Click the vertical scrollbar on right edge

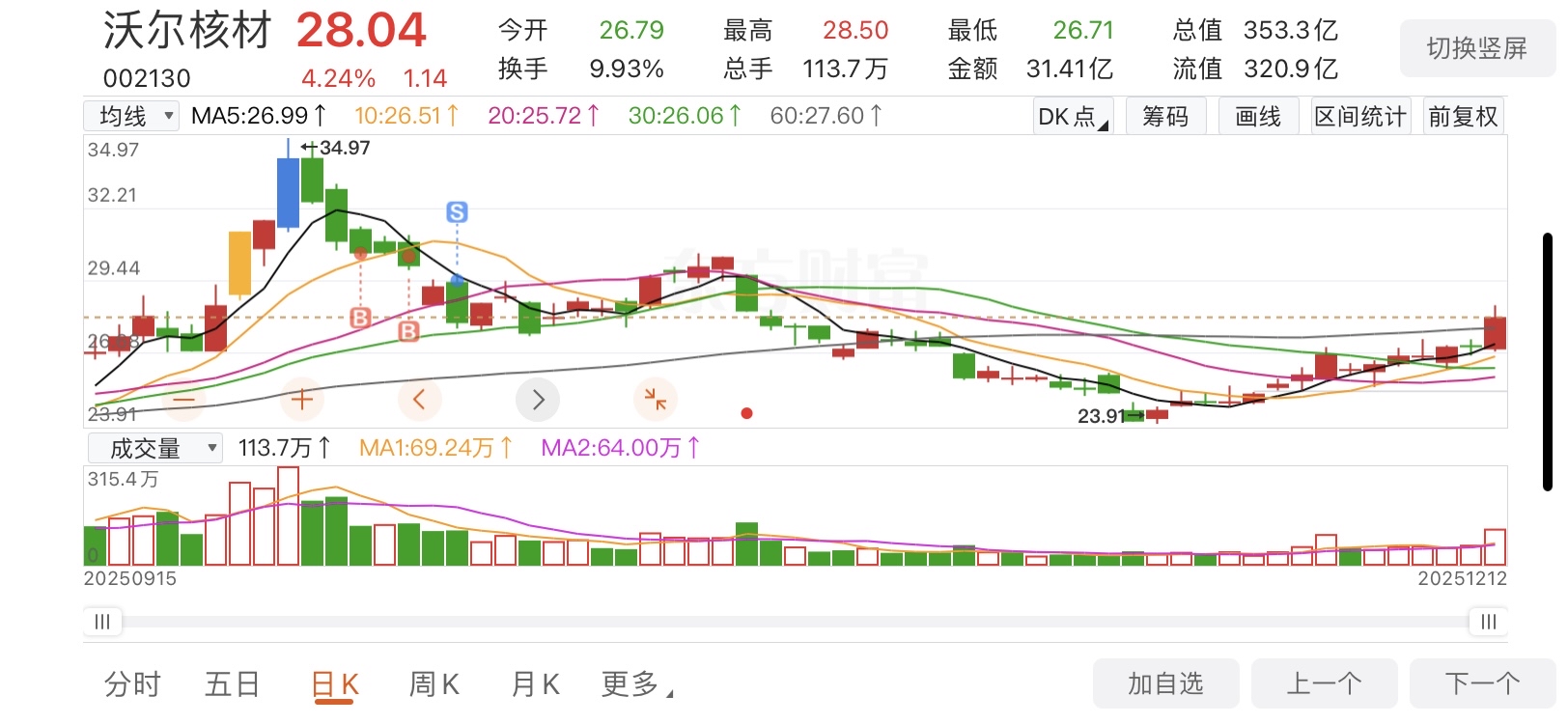pos(1548,362)
